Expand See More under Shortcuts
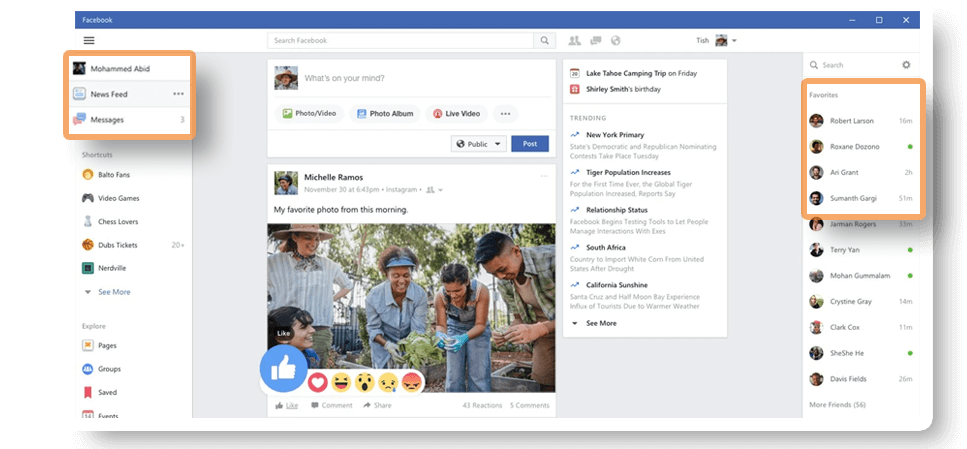The image size is (967, 449). point(114,292)
